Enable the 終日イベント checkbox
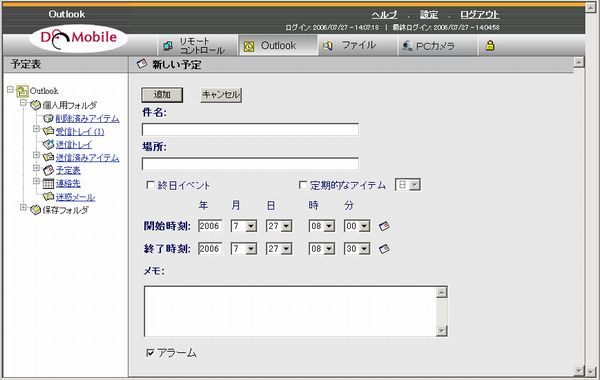 click(x=150, y=185)
